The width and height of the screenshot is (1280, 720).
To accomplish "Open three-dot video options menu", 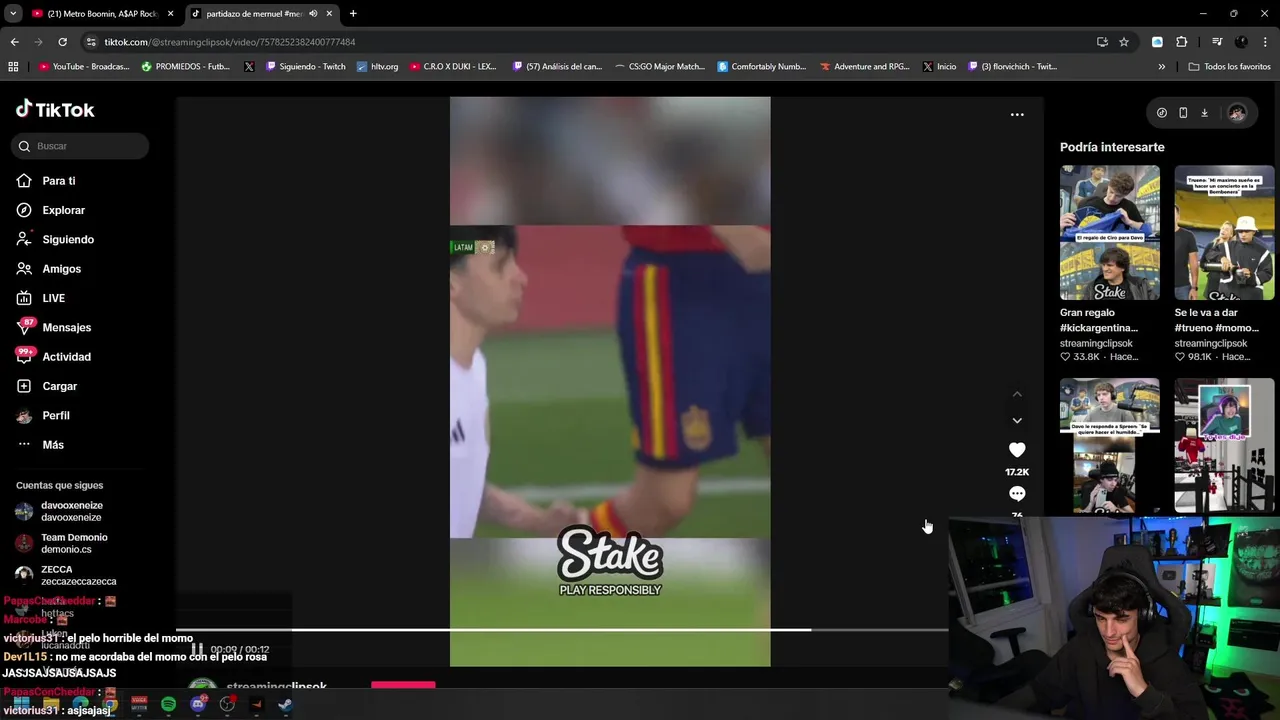I will pos(1017,114).
